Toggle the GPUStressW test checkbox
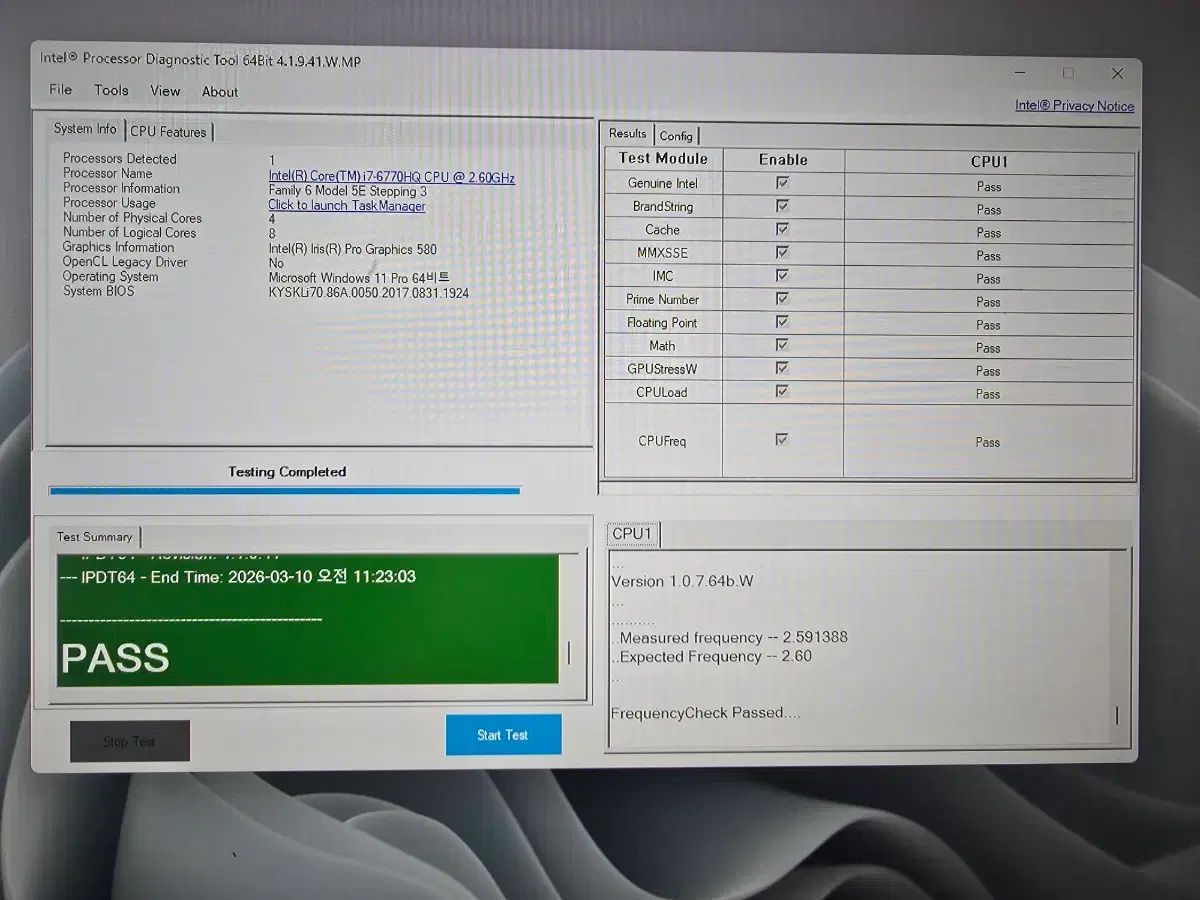The width and height of the screenshot is (1200, 900). 783,368
